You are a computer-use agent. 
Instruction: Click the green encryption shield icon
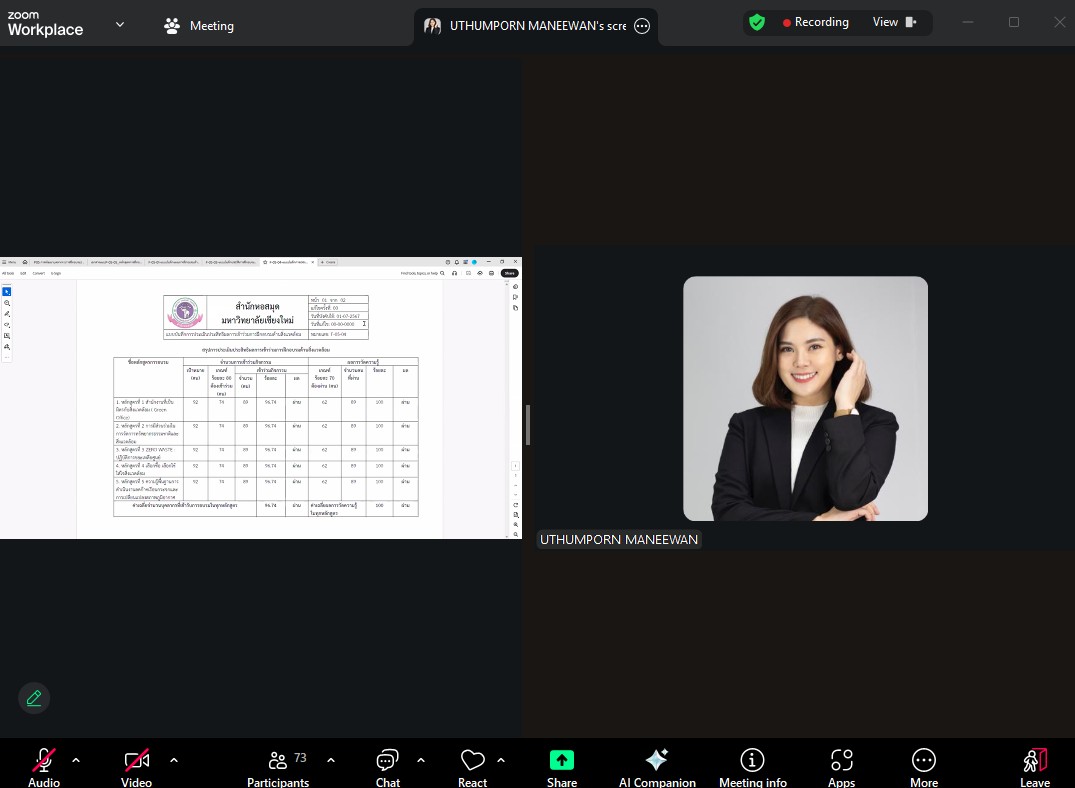[x=757, y=22]
